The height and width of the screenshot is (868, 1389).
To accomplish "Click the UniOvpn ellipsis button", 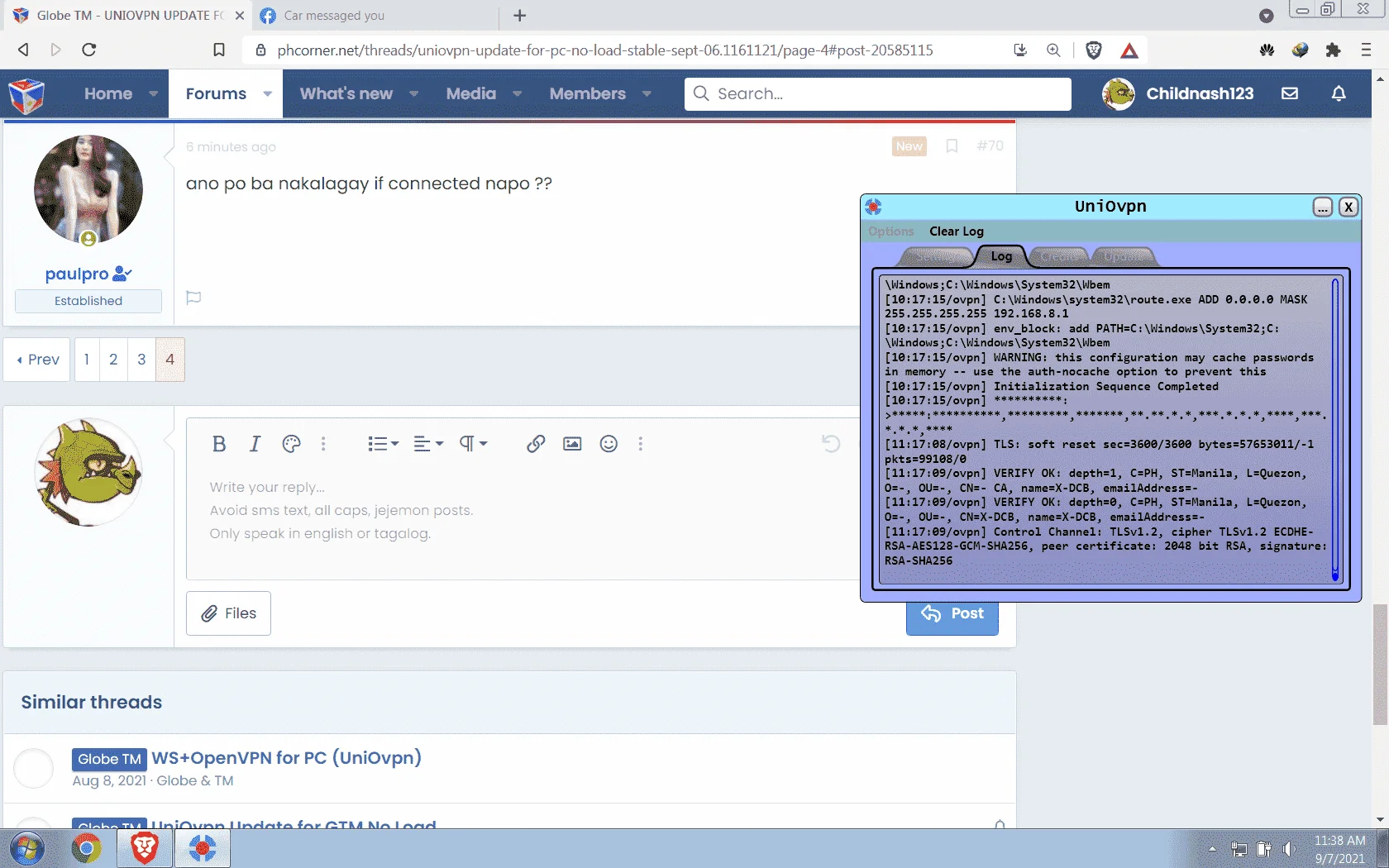I will click(1323, 207).
